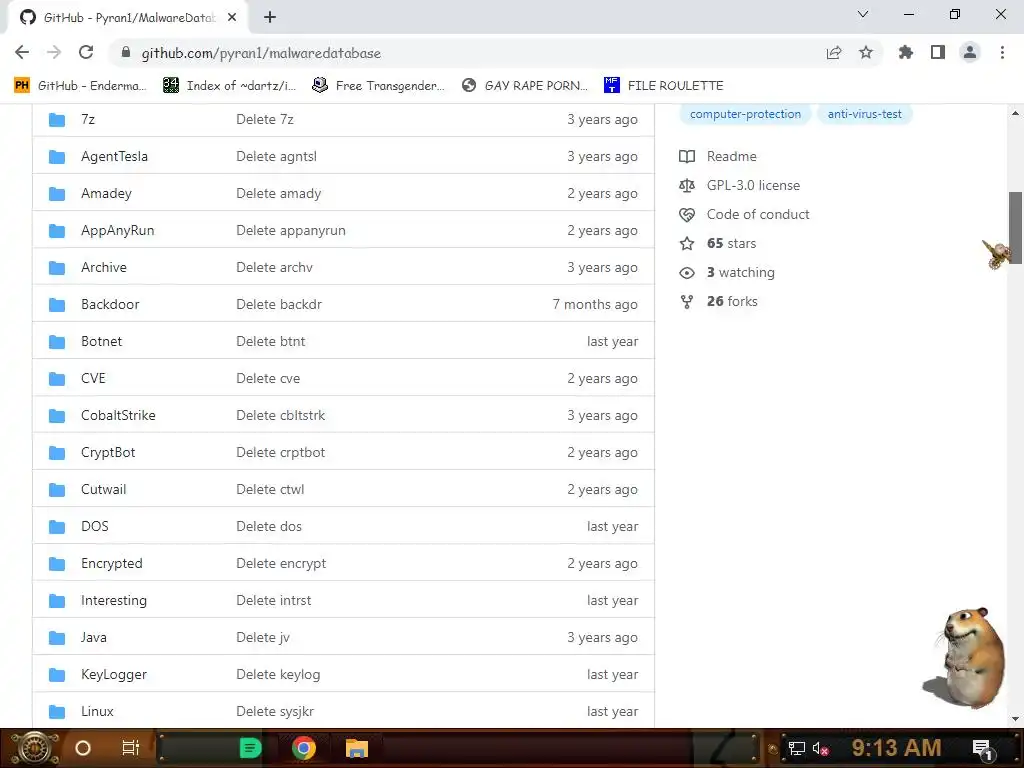Go back to the previous page
Viewport: 1024px width, 768px height.
tap(22, 52)
